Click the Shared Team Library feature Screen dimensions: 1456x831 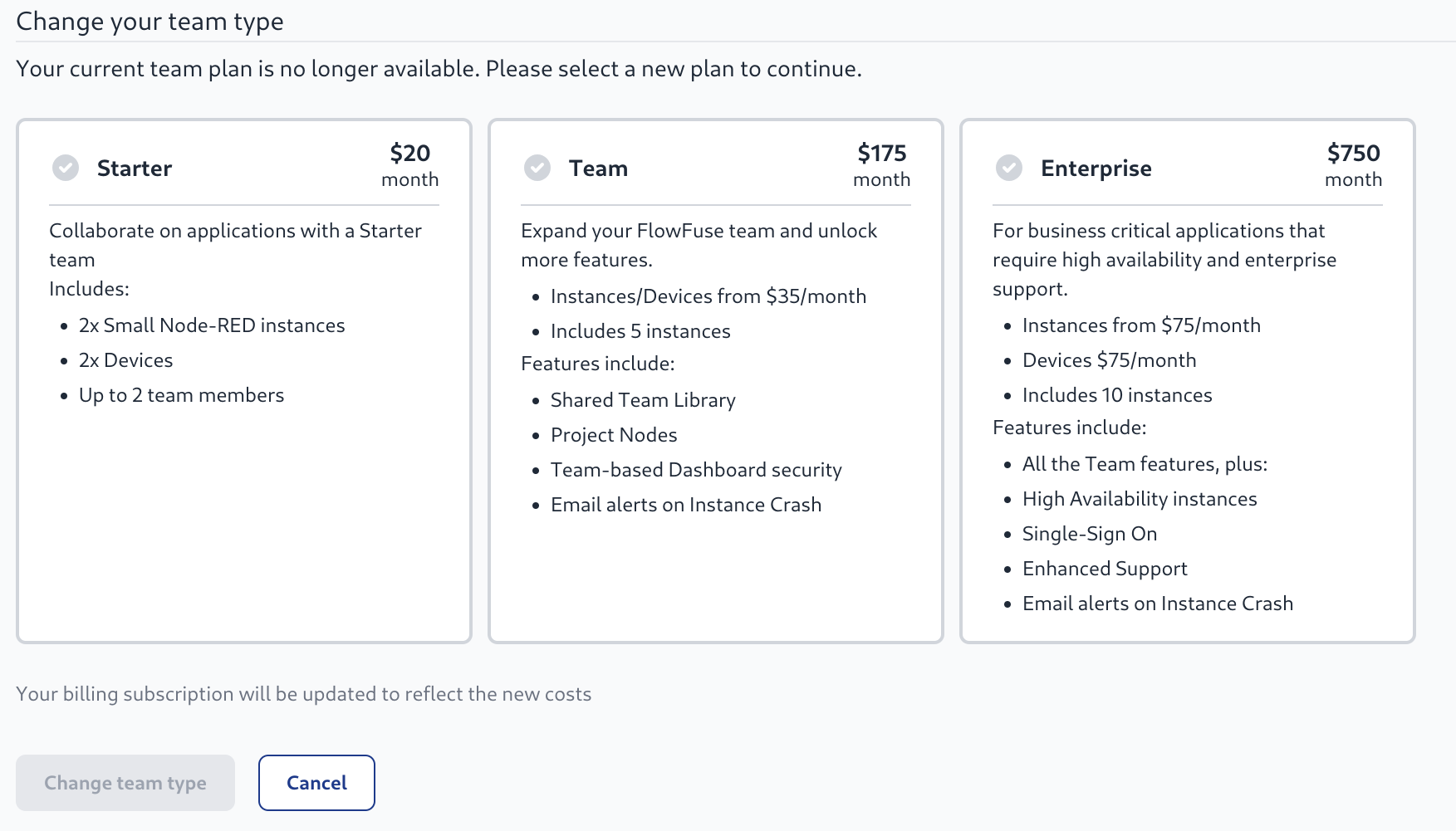[643, 400]
